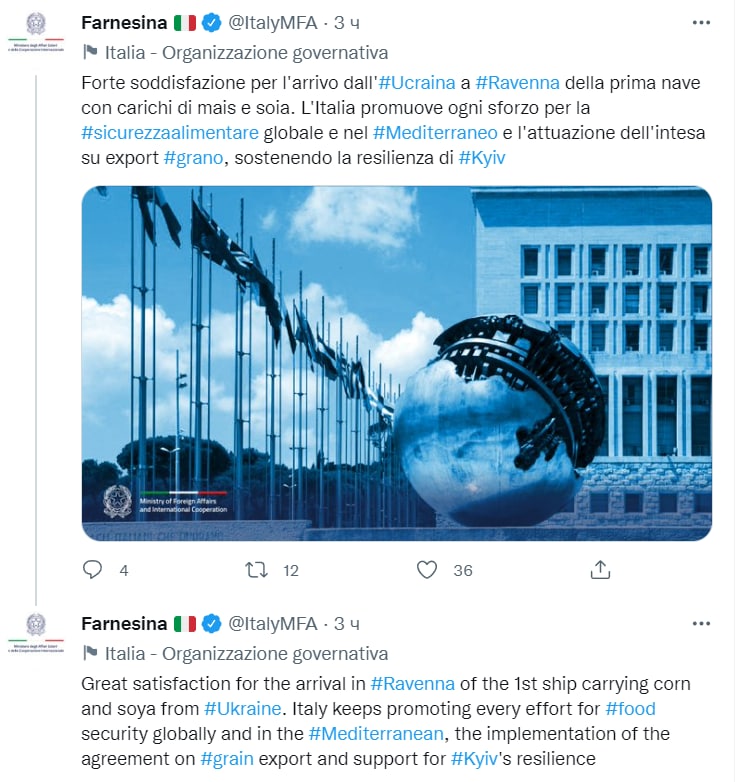Click verified badge on first tweet
This screenshot has width=739, height=782.
click(211, 23)
